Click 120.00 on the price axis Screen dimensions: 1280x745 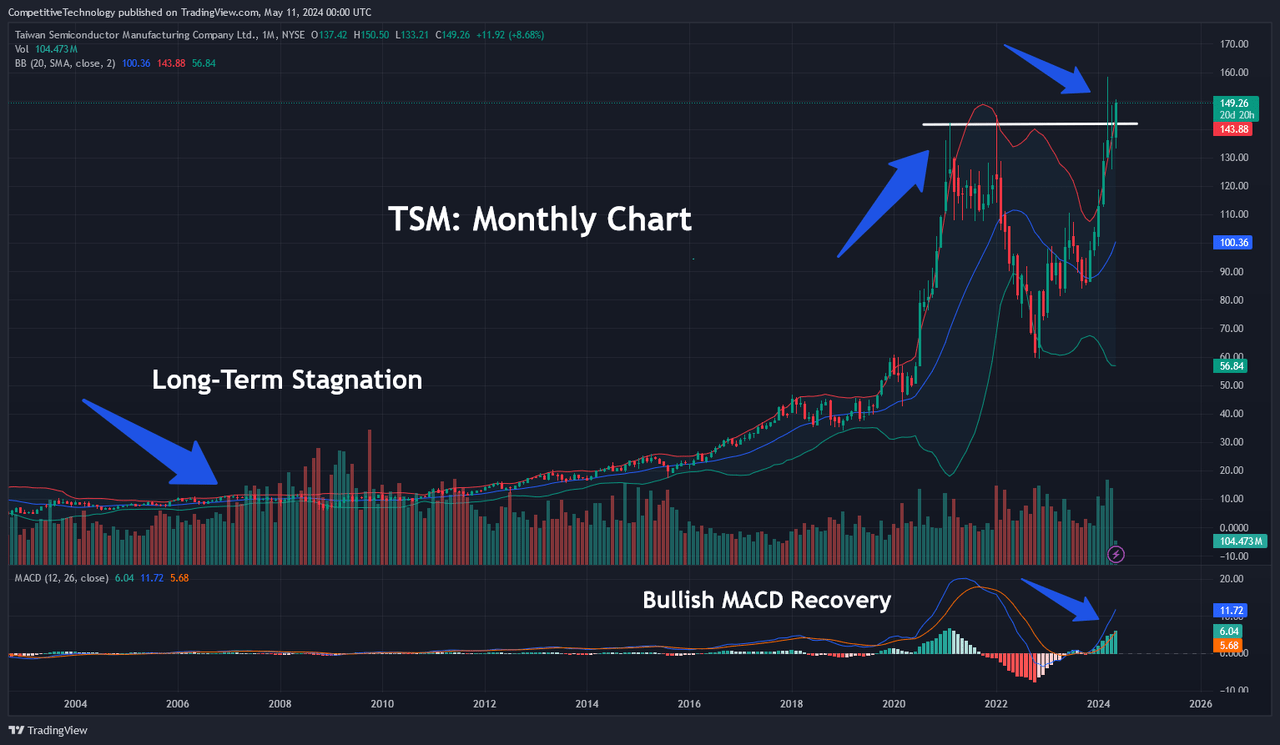tap(1234, 186)
